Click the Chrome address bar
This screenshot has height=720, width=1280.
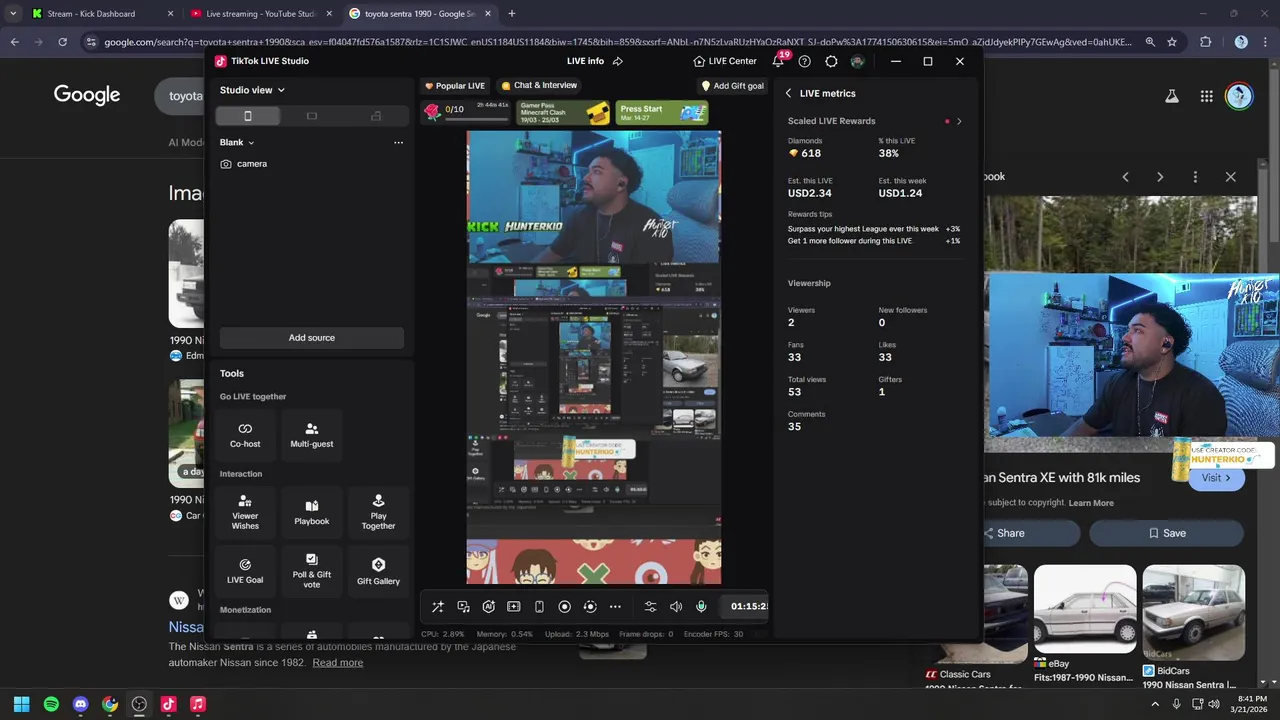(x=618, y=42)
